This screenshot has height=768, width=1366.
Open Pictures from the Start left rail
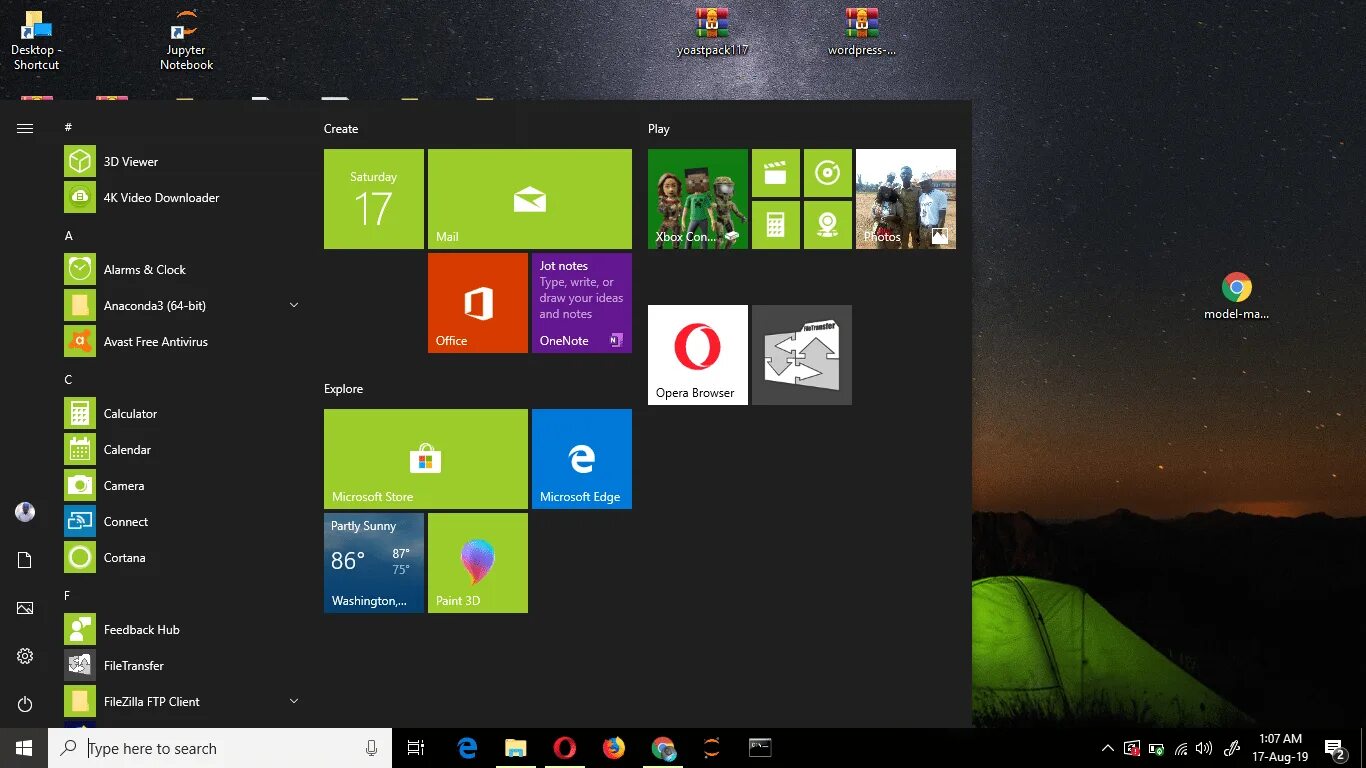click(x=25, y=608)
